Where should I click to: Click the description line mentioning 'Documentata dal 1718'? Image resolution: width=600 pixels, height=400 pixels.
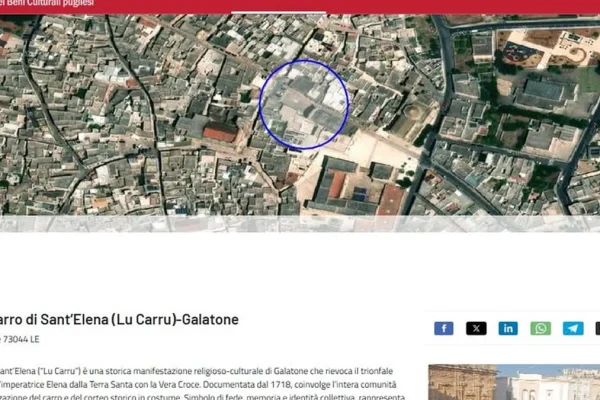tap(198, 384)
